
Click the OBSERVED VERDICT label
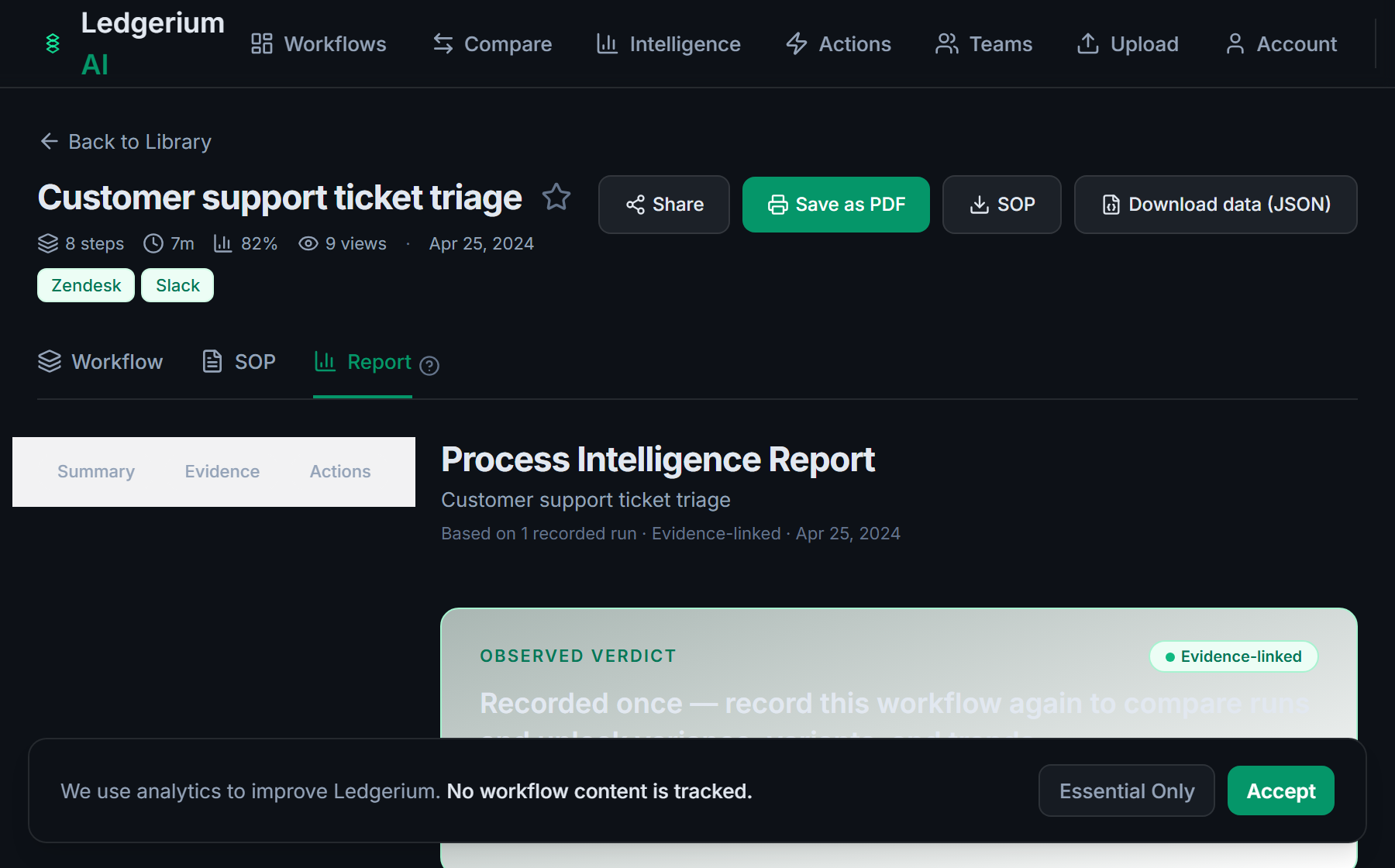pos(578,656)
